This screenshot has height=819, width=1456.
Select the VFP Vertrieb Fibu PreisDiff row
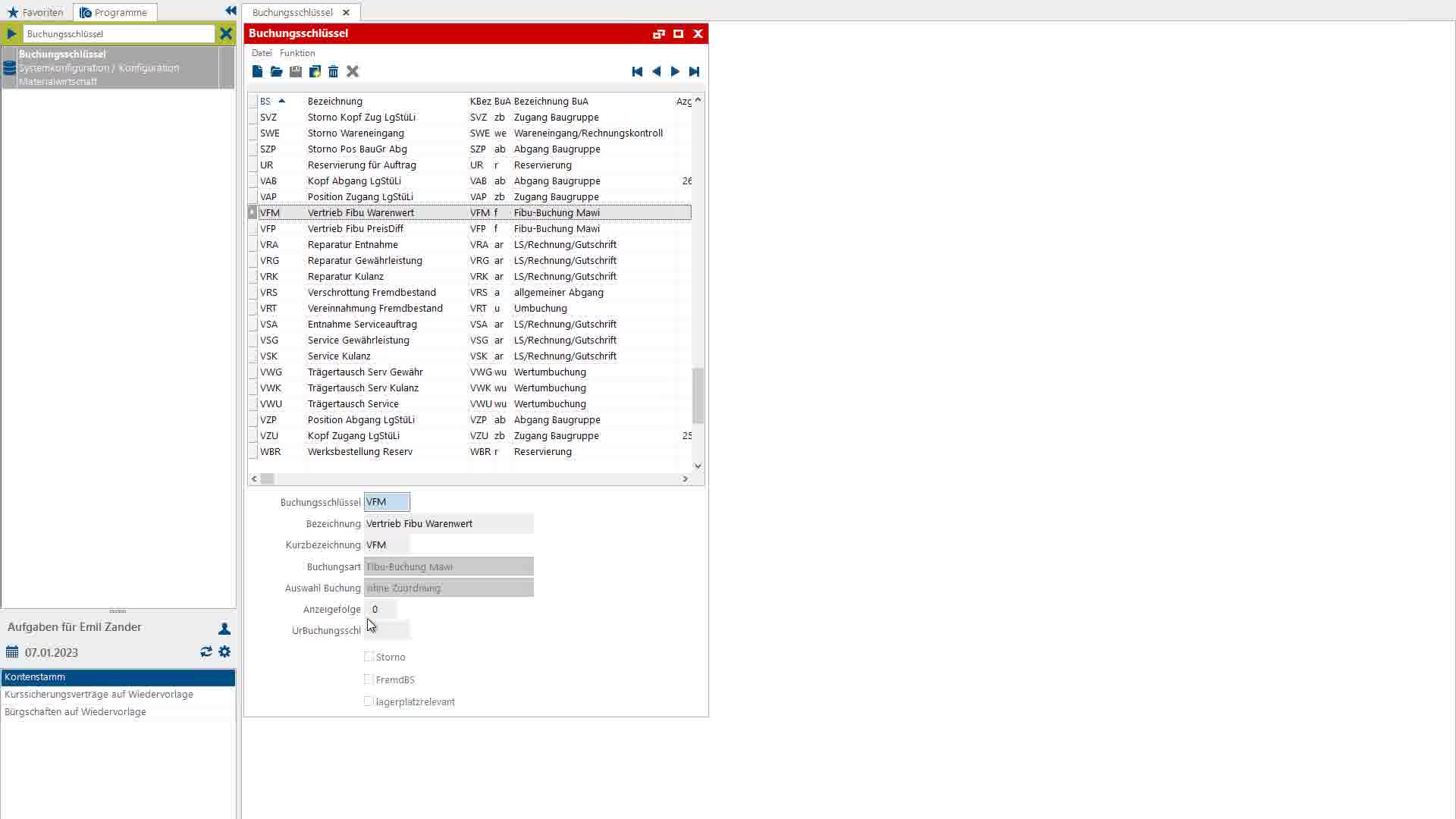pos(475,229)
